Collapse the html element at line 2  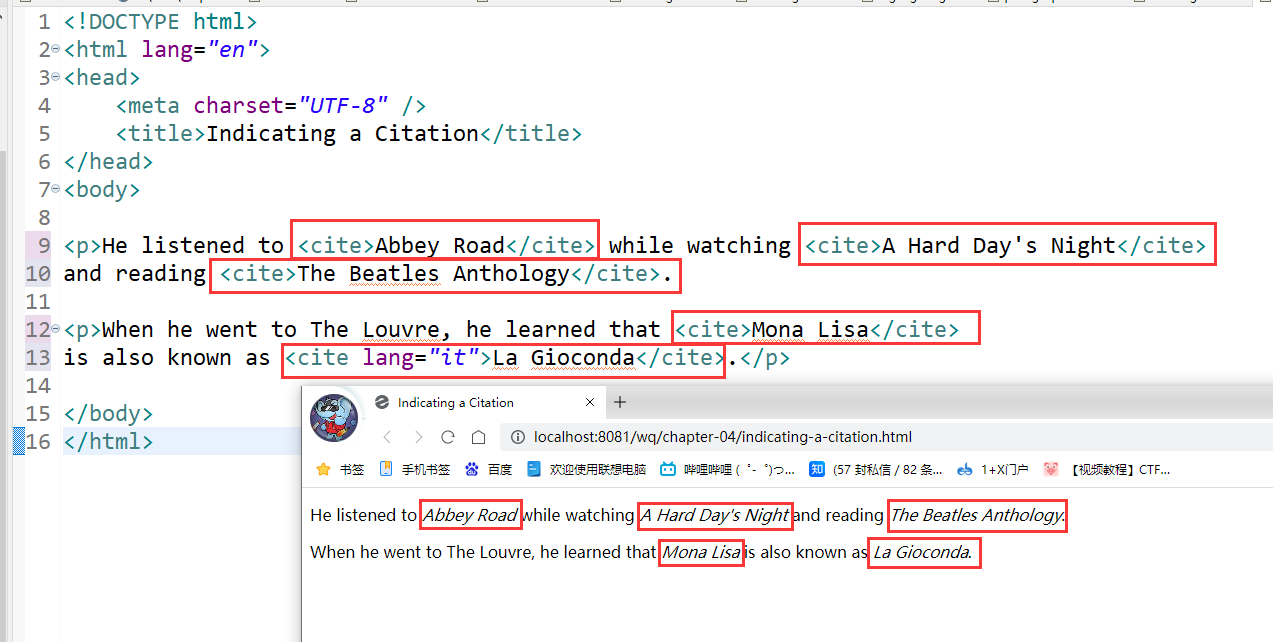[x=56, y=48]
